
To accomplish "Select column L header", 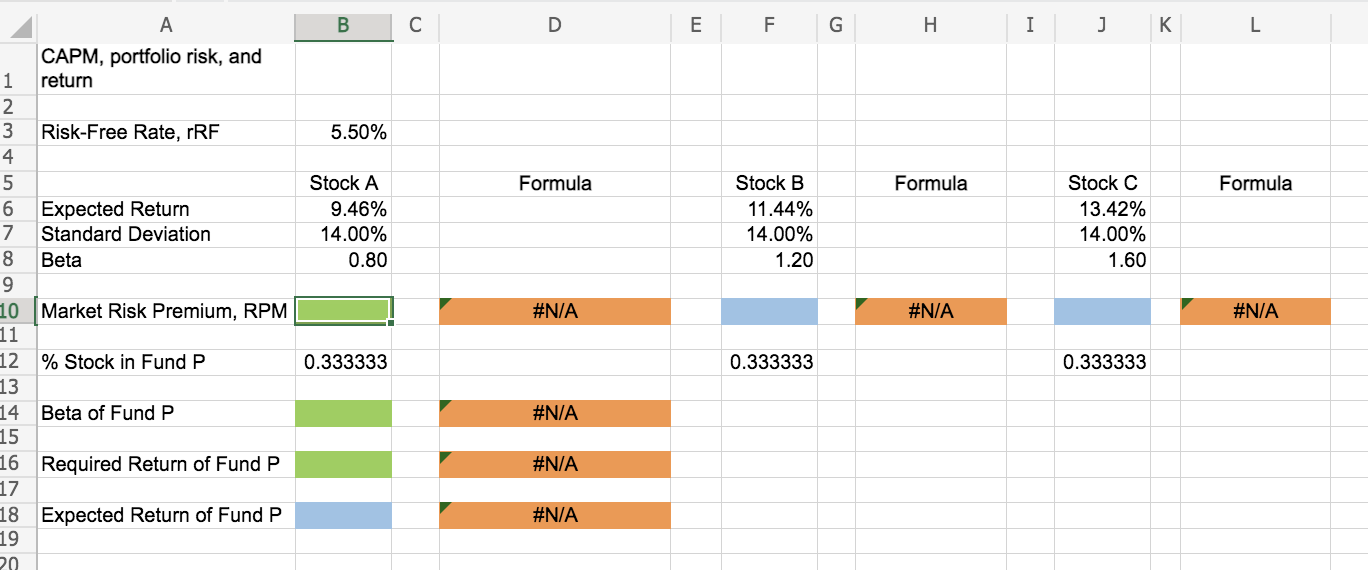I will pos(1255,26).
